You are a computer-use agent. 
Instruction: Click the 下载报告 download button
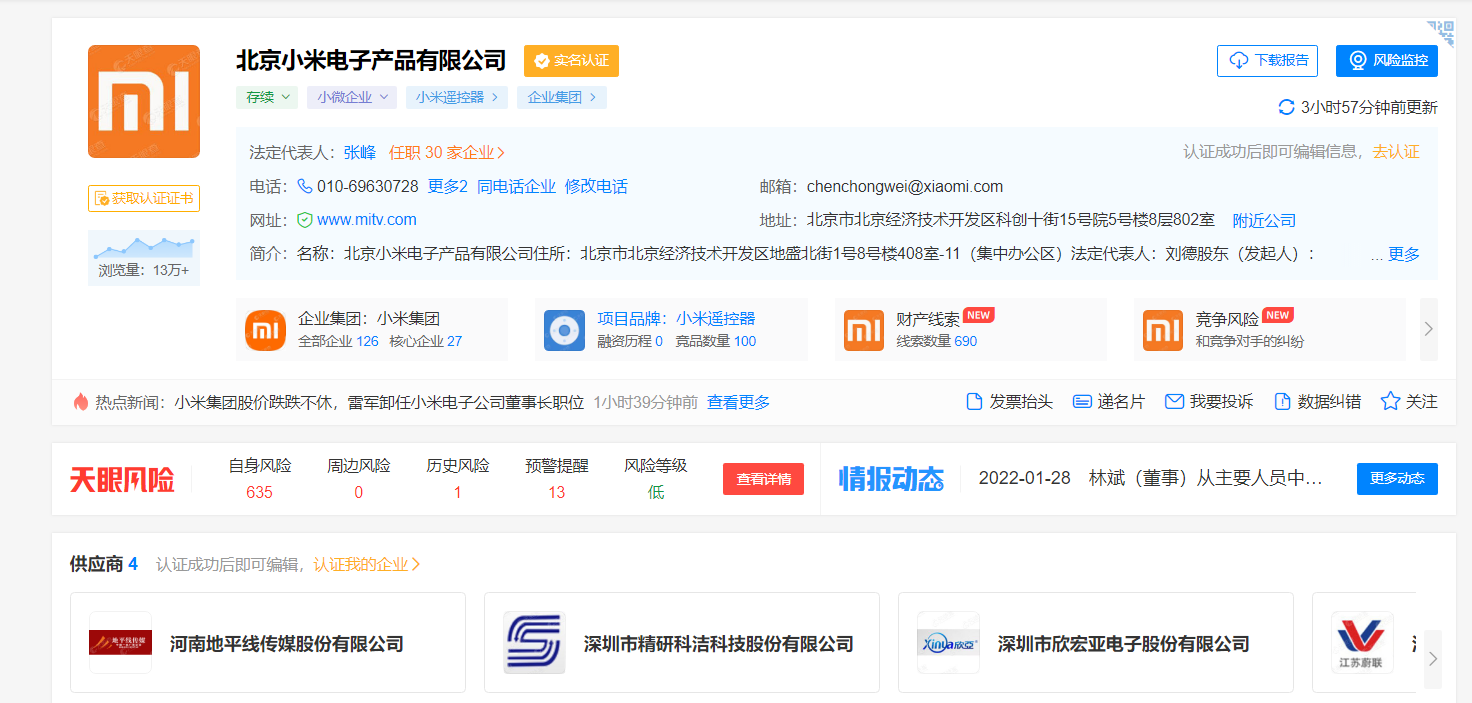1267,60
